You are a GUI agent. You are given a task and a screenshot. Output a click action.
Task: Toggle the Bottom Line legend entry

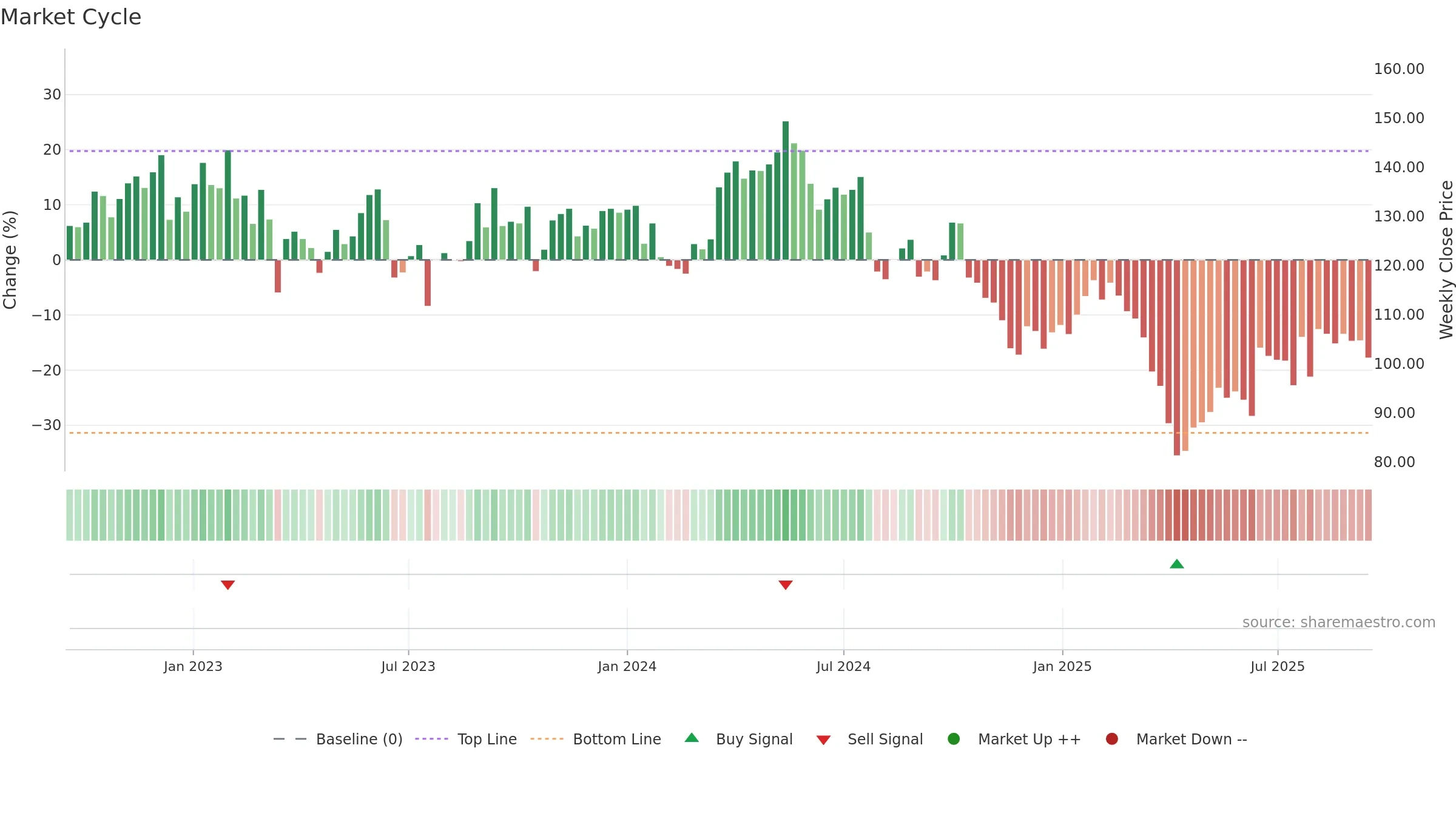pos(596,739)
